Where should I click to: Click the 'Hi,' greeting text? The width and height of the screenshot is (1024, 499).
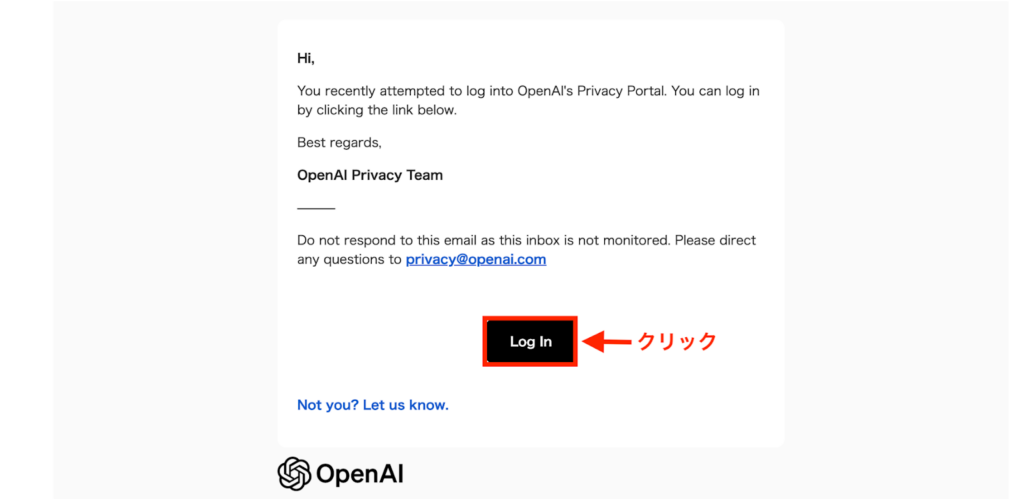[306, 58]
